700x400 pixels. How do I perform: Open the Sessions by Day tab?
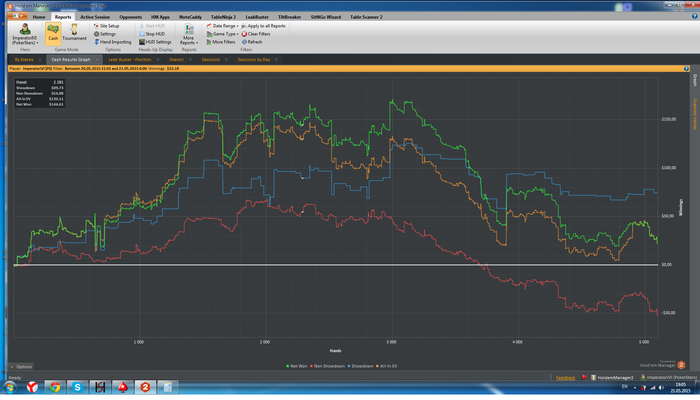click(254, 60)
